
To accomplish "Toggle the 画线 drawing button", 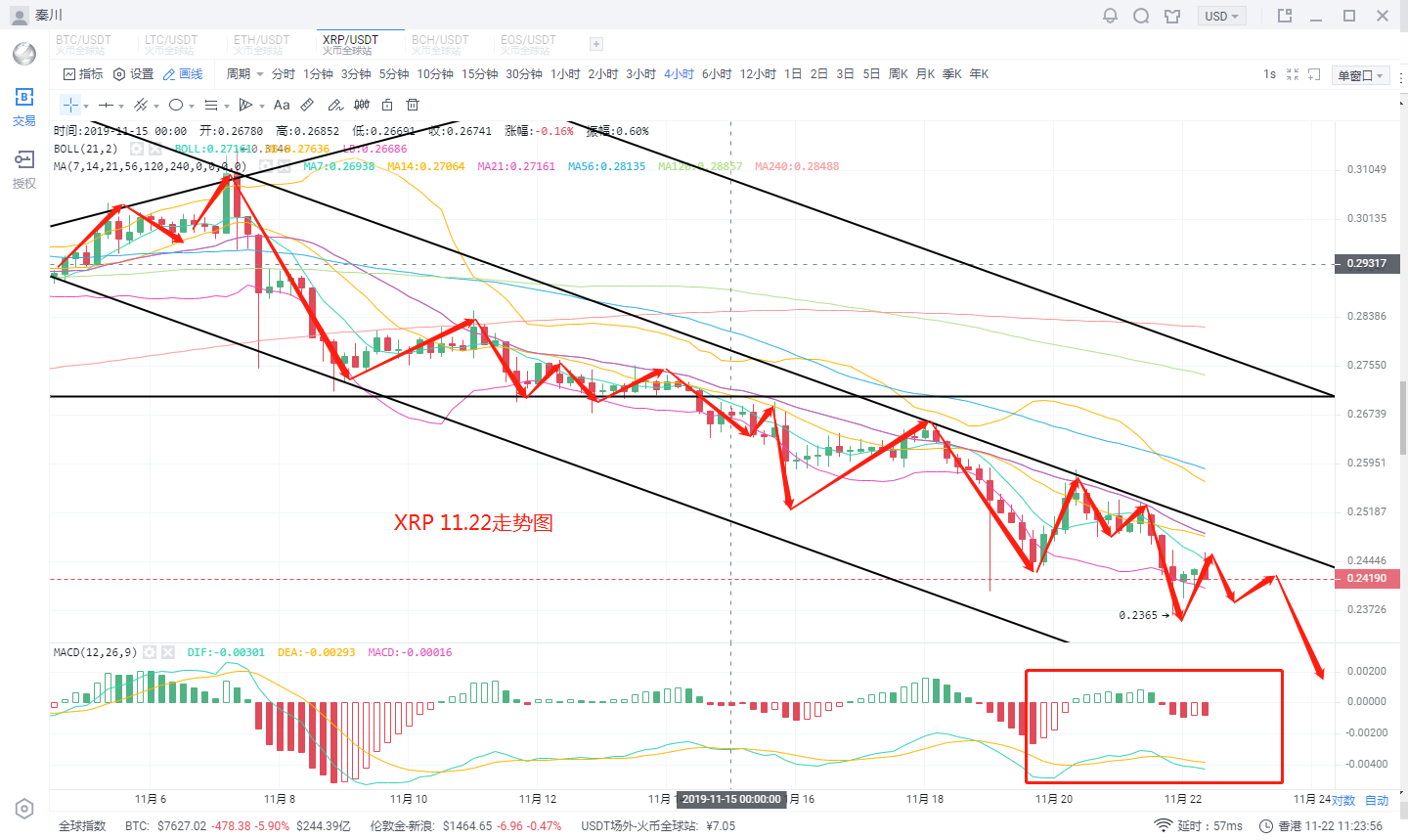I will (183, 74).
